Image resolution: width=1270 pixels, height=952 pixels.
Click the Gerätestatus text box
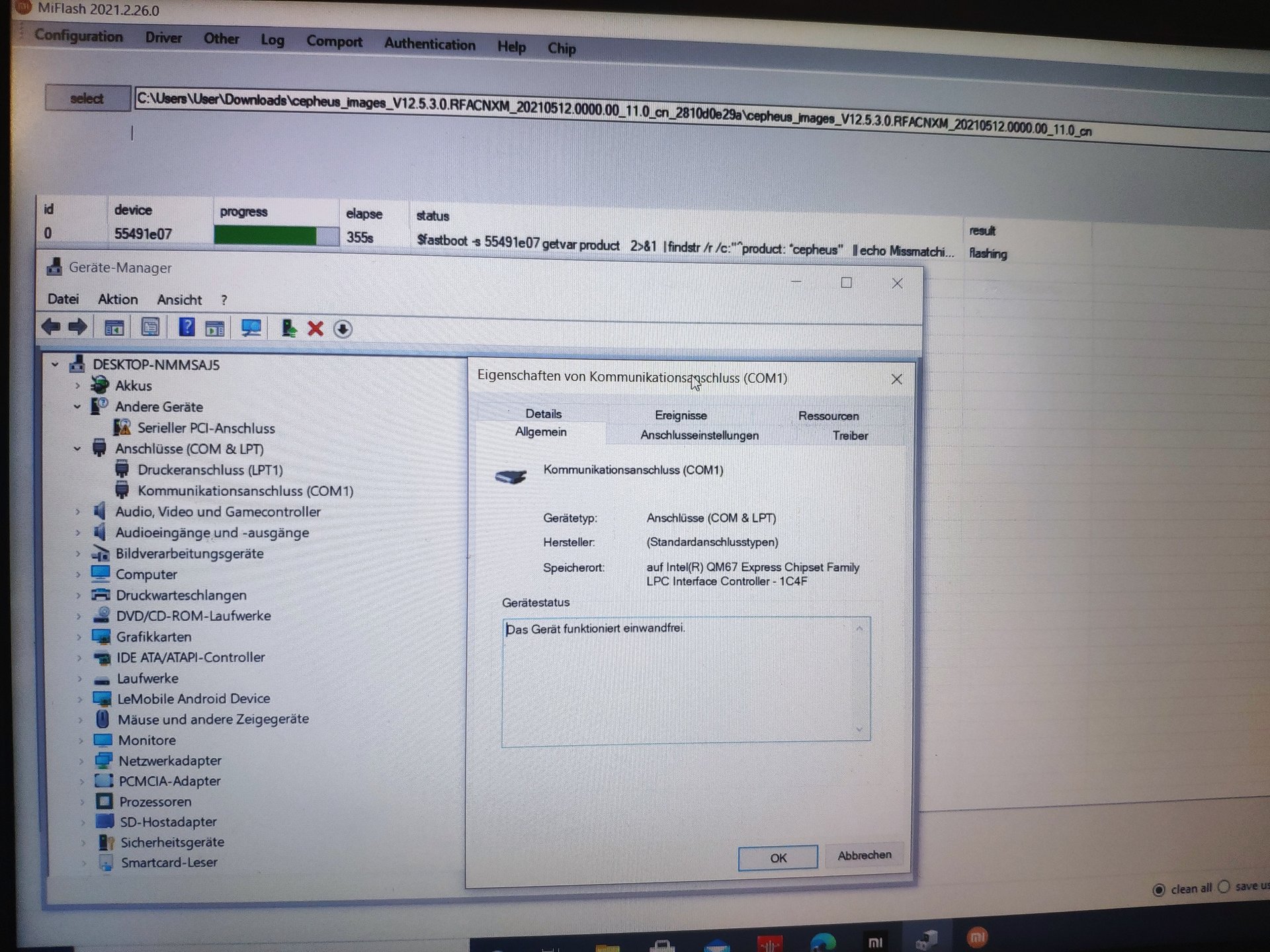(x=686, y=682)
